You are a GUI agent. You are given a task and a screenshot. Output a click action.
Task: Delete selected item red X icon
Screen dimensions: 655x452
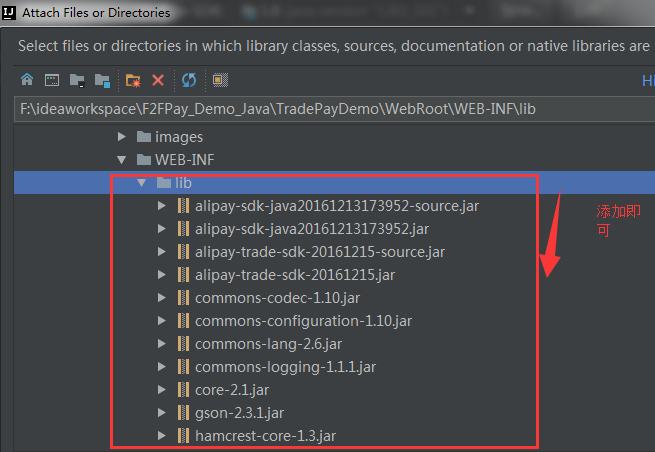pyautogui.click(x=158, y=80)
